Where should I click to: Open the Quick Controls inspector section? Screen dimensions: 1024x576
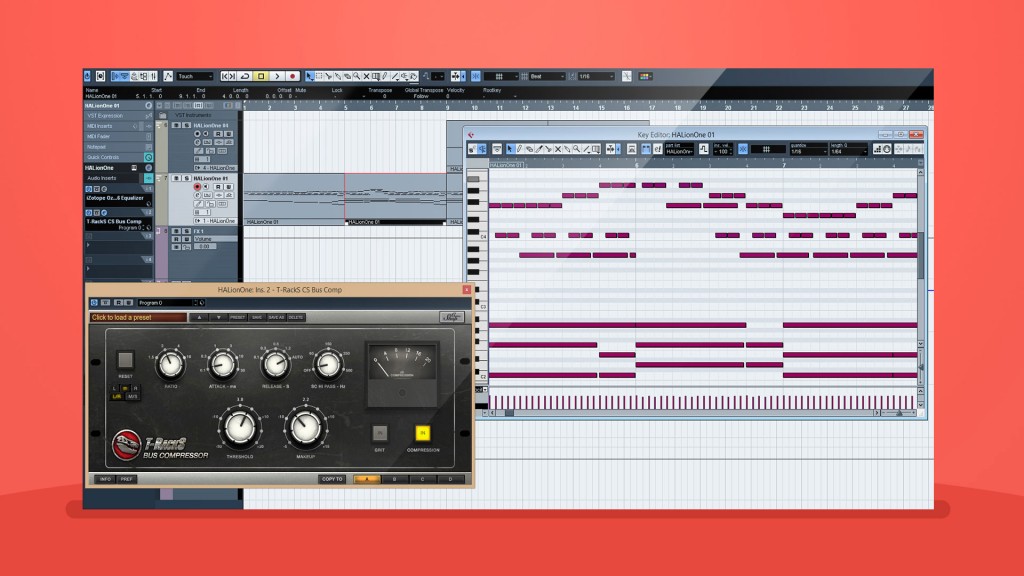click(x=118, y=157)
